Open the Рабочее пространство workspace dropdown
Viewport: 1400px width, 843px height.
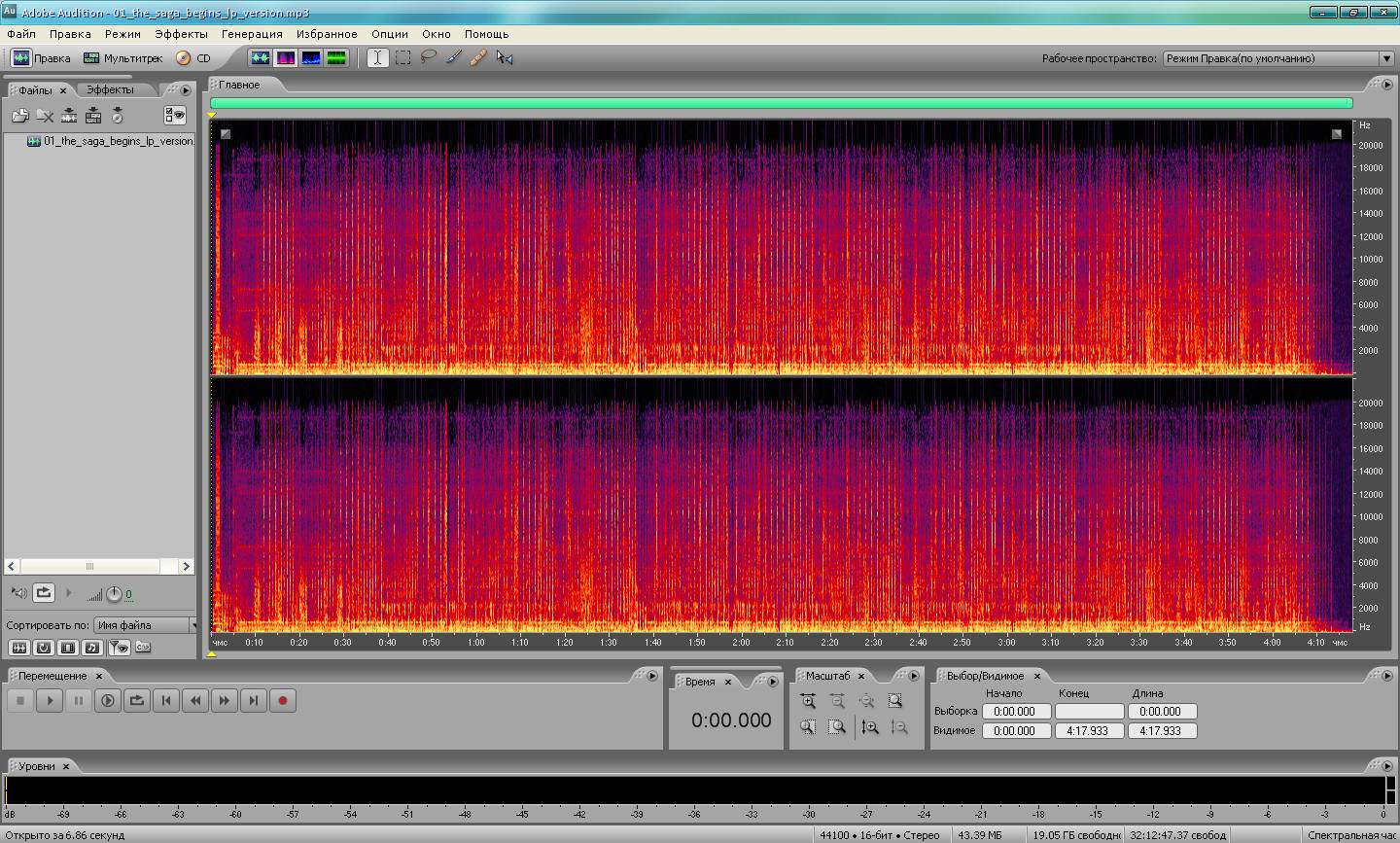coord(1277,58)
